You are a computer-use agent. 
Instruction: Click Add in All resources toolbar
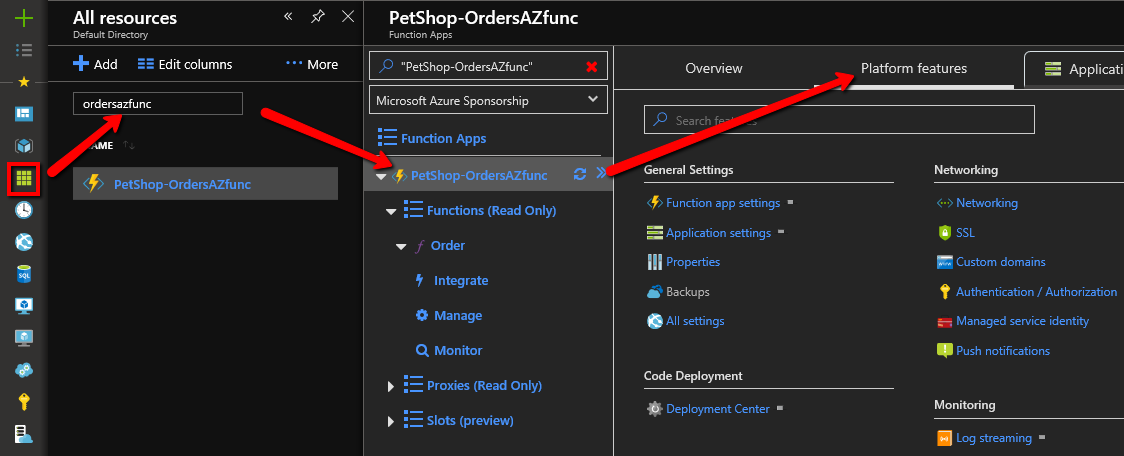click(95, 65)
